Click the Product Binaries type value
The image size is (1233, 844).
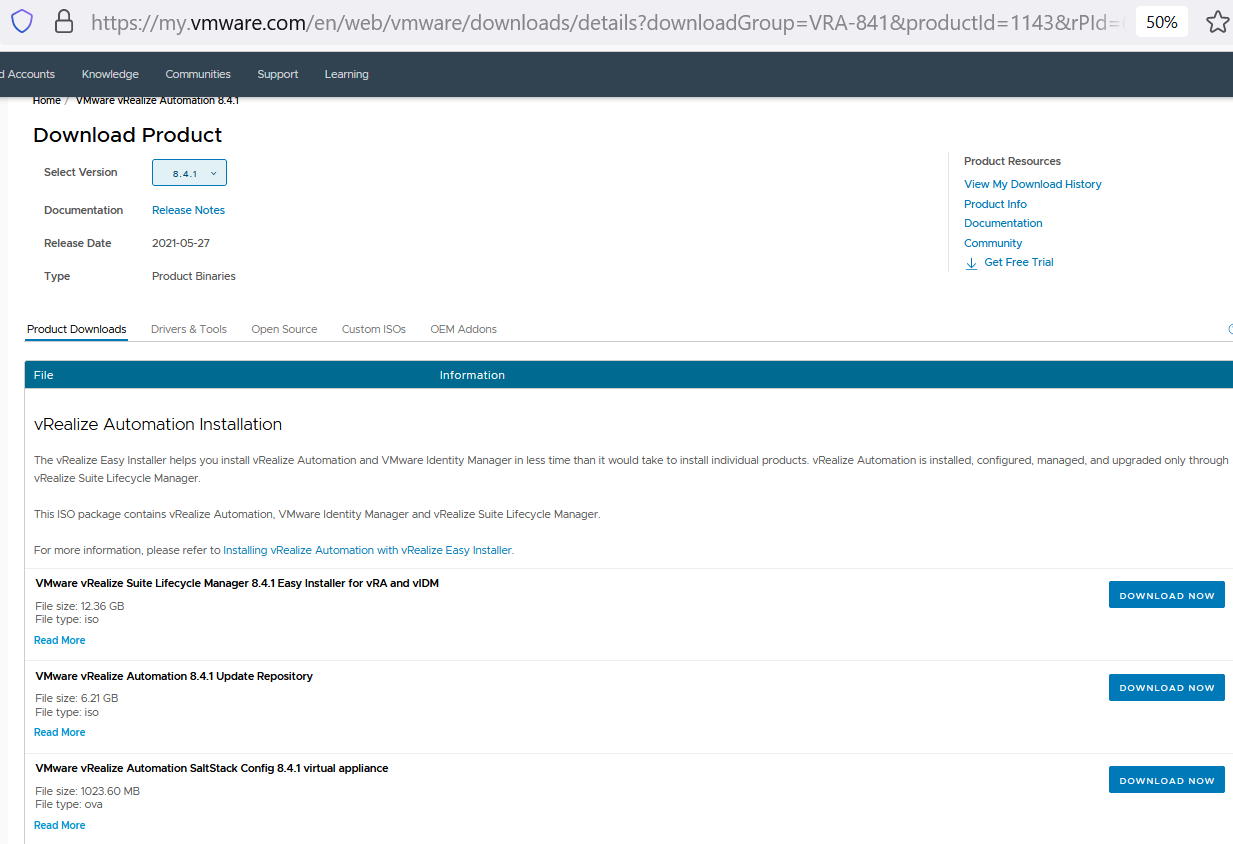pos(194,276)
